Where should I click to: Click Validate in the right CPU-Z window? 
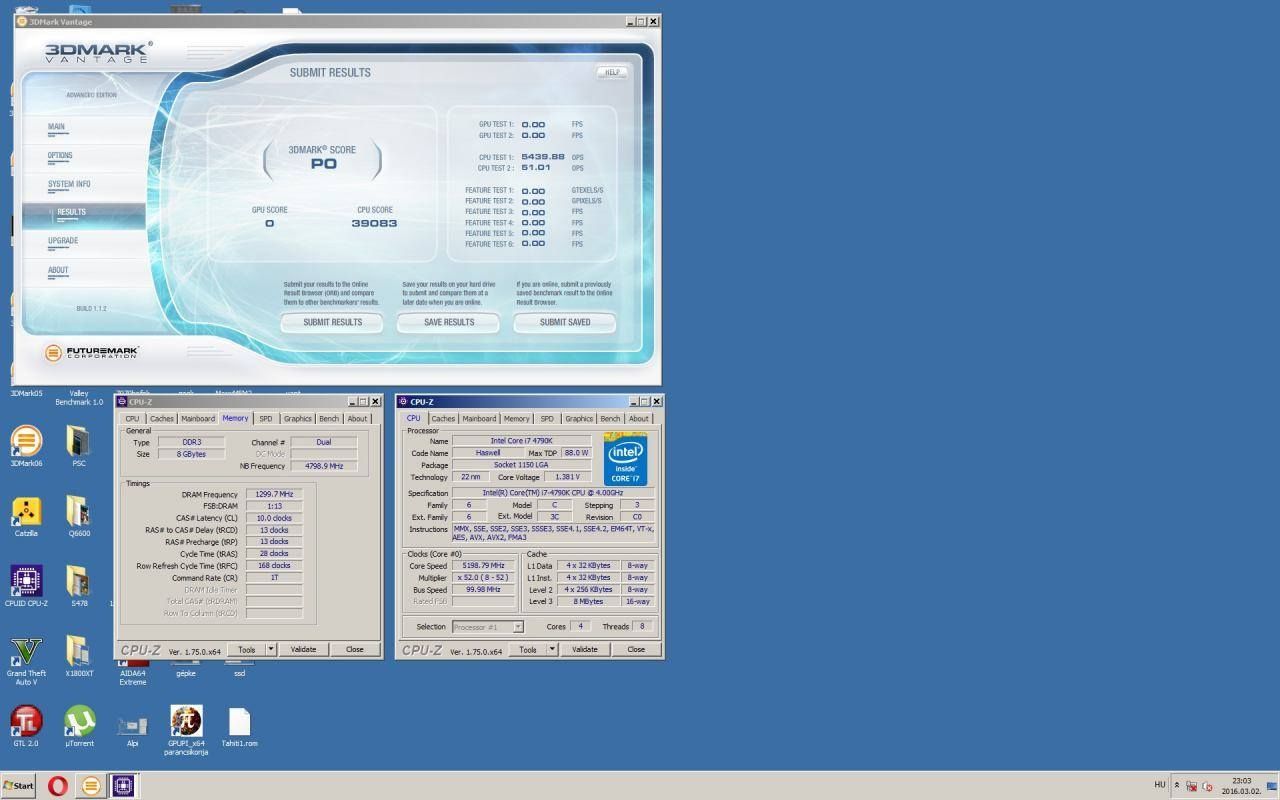pos(584,649)
